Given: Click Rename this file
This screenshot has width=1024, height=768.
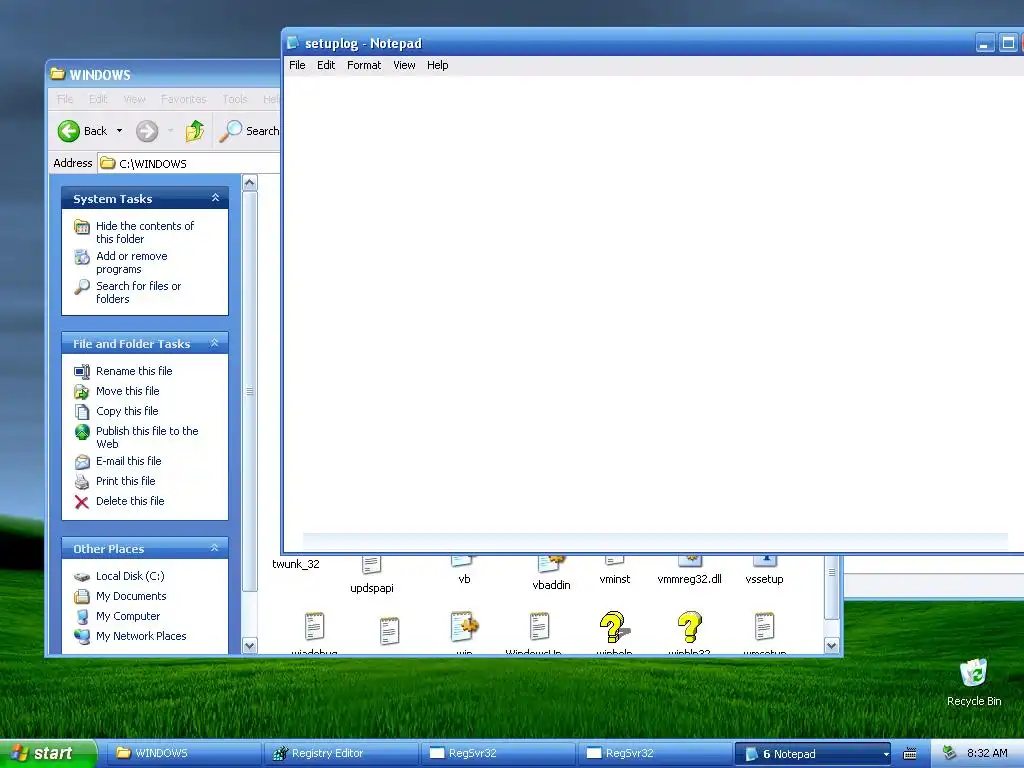Looking at the screenshot, I should (x=134, y=371).
